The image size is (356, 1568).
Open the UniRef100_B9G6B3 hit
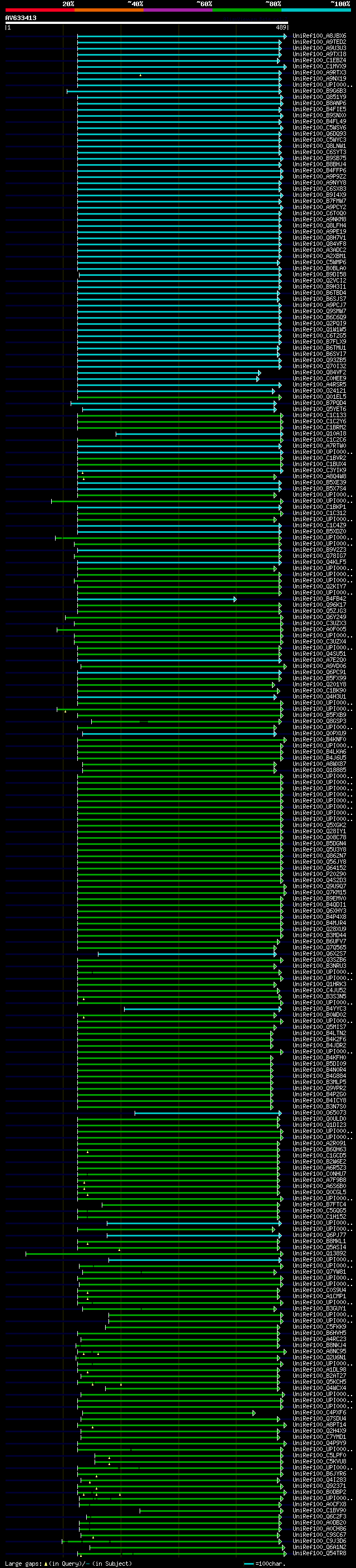319,91
